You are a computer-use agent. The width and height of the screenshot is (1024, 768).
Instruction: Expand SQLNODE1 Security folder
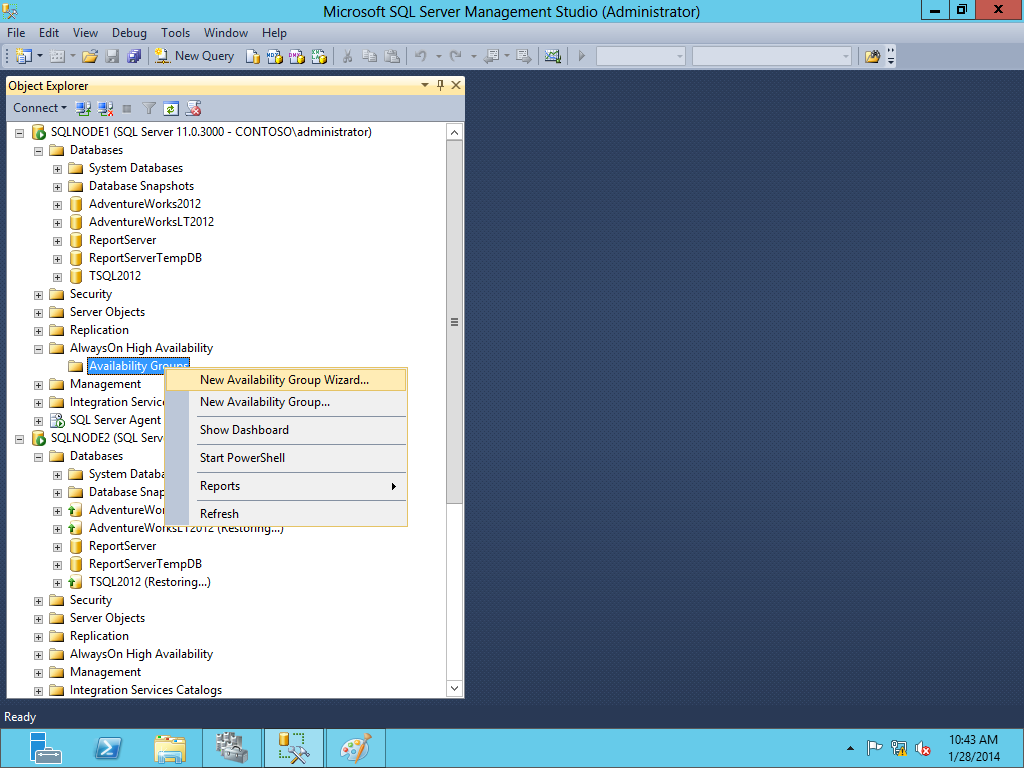point(39,295)
